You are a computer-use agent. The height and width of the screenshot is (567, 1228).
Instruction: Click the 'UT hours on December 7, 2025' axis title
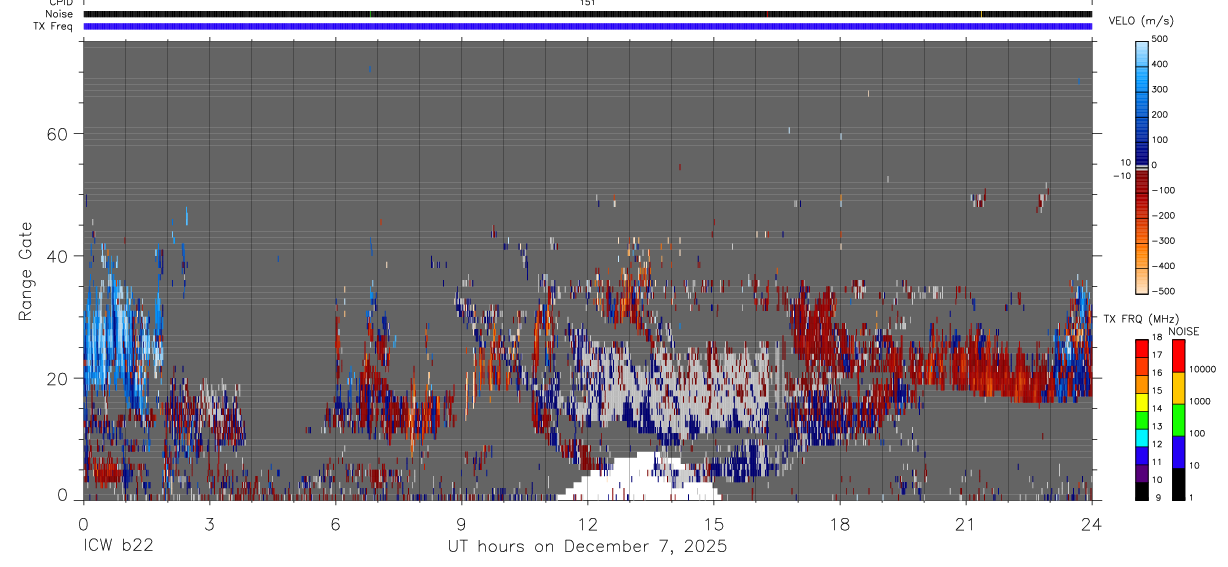click(587, 546)
